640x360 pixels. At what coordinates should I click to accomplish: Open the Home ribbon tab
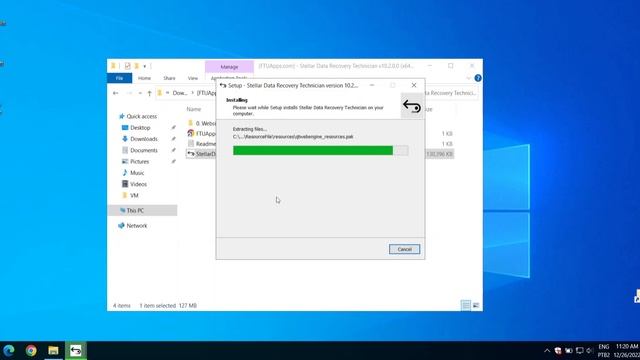point(144,78)
